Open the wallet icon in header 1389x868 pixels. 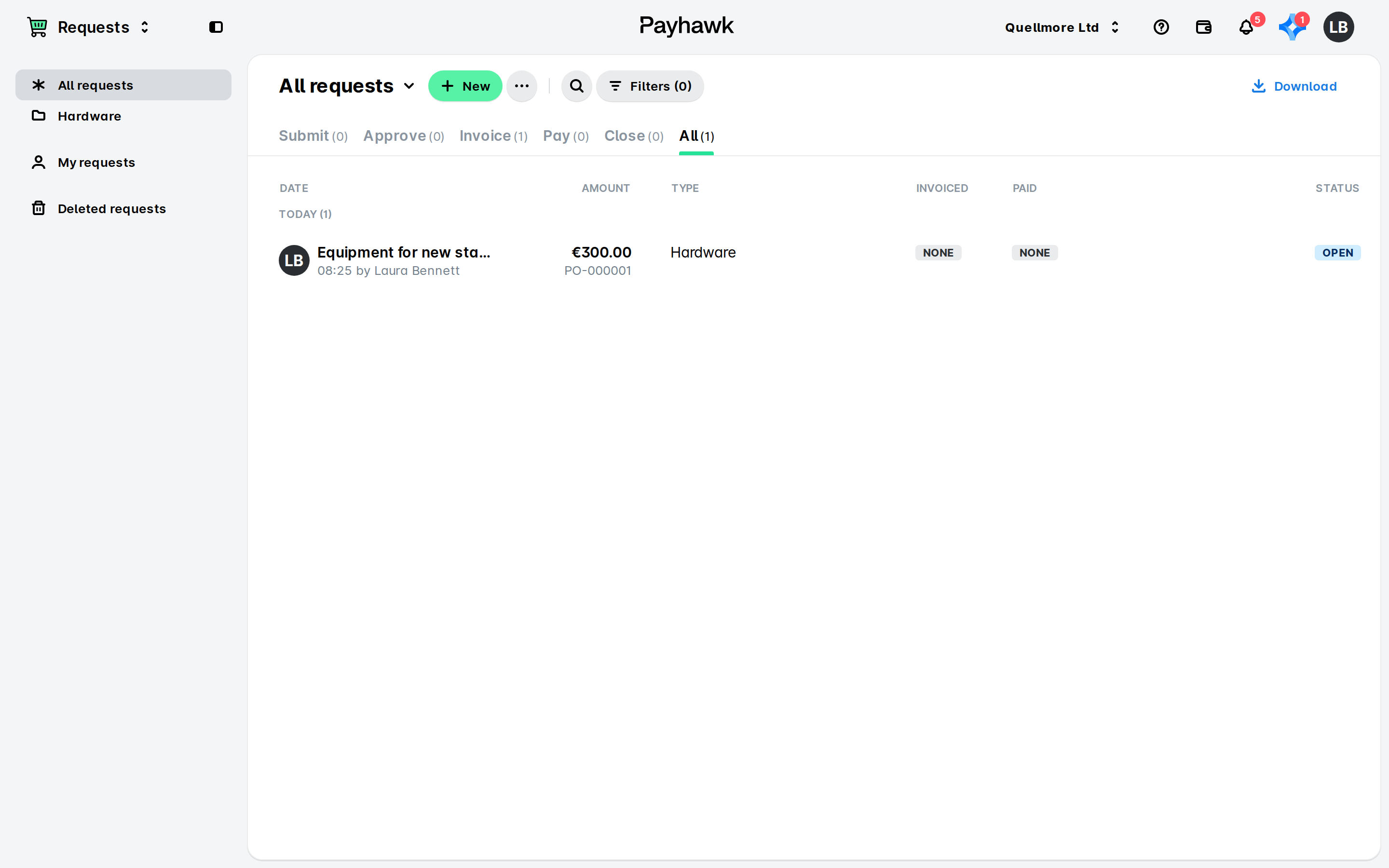pos(1204,27)
